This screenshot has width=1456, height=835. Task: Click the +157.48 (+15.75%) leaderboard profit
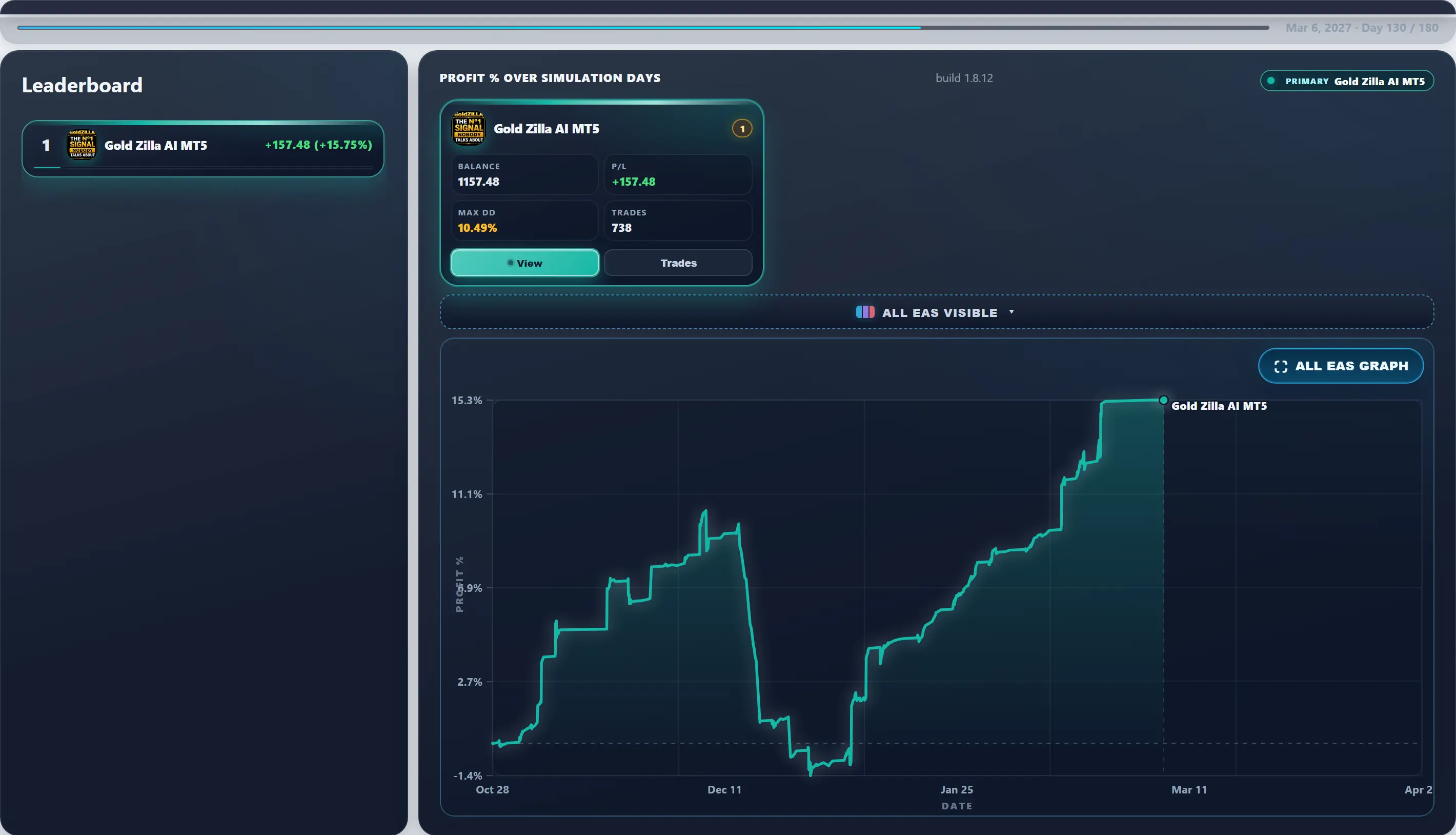pos(318,145)
